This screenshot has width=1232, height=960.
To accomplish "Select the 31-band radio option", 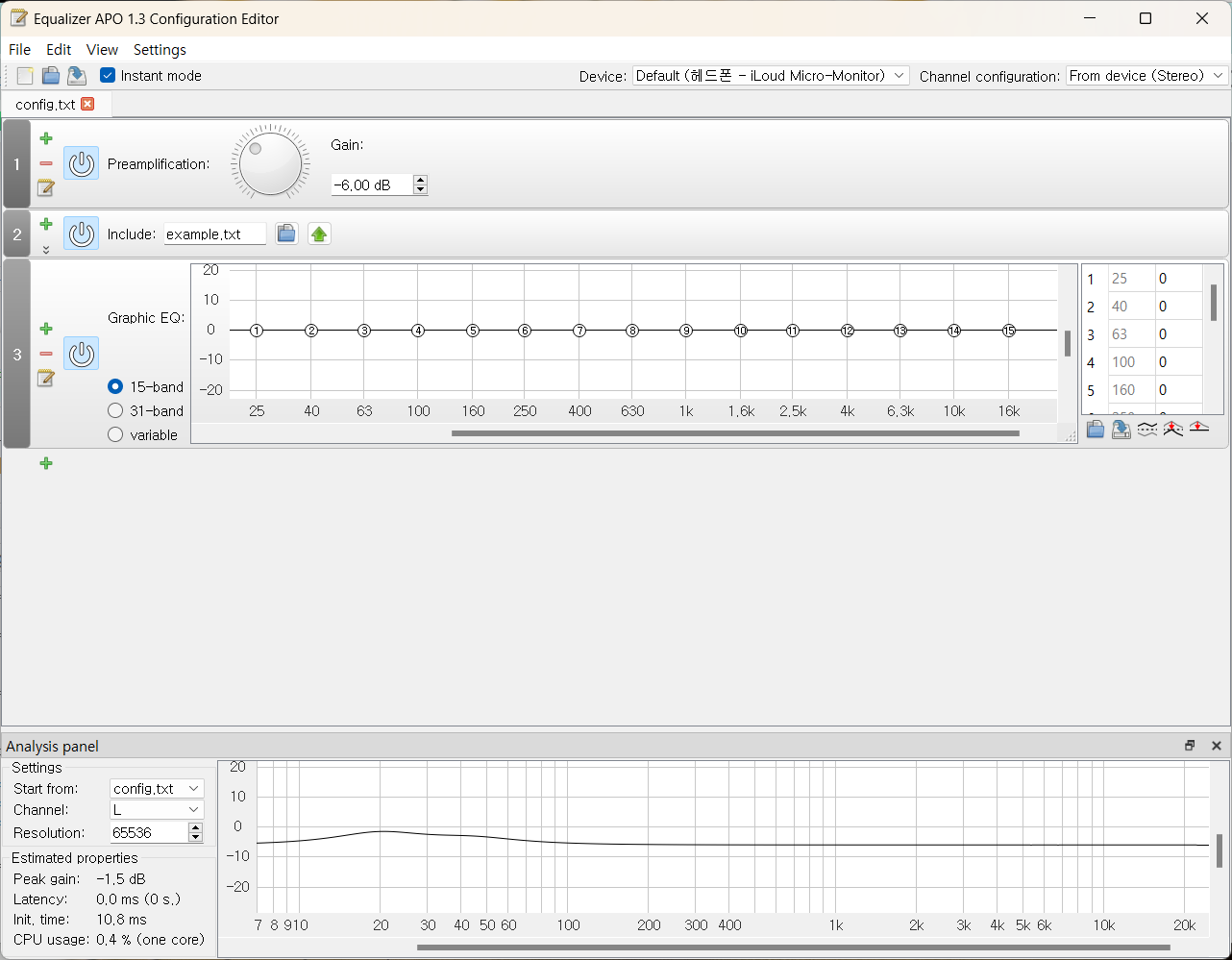I will click(116, 410).
